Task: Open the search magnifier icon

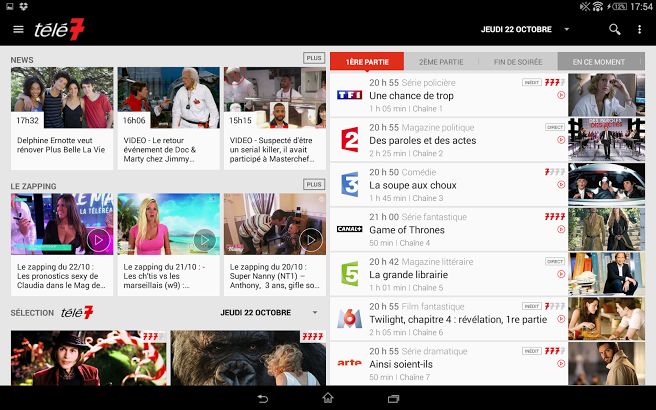Action: (x=614, y=29)
